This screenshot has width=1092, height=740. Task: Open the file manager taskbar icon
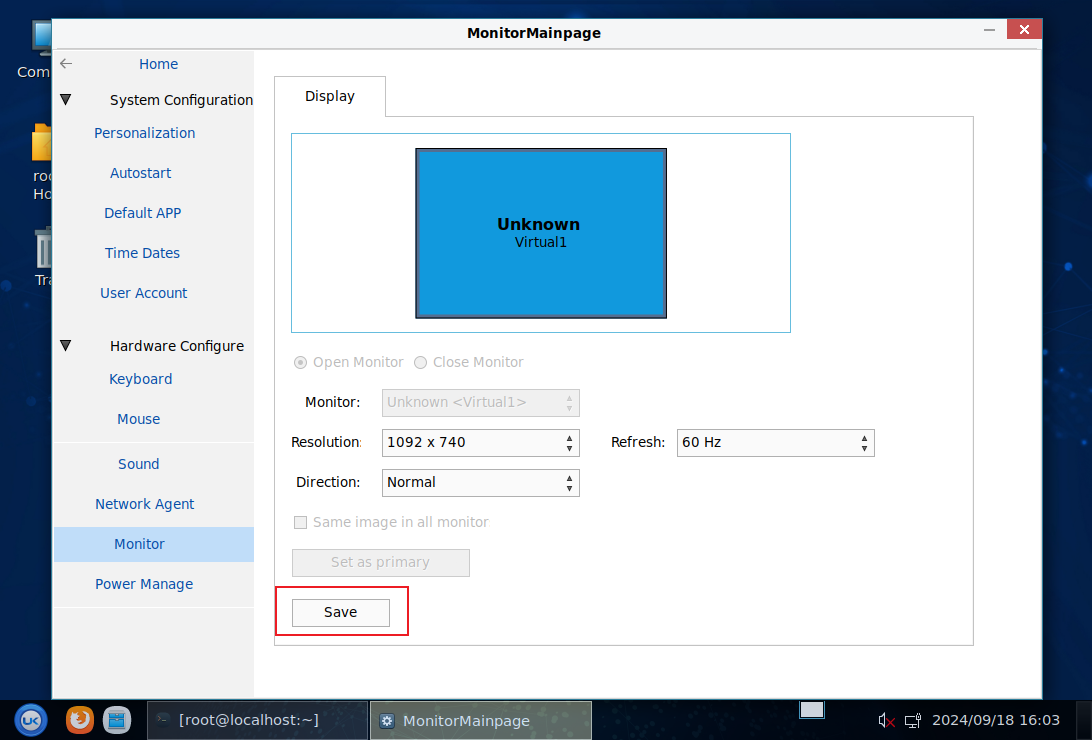(x=118, y=719)
